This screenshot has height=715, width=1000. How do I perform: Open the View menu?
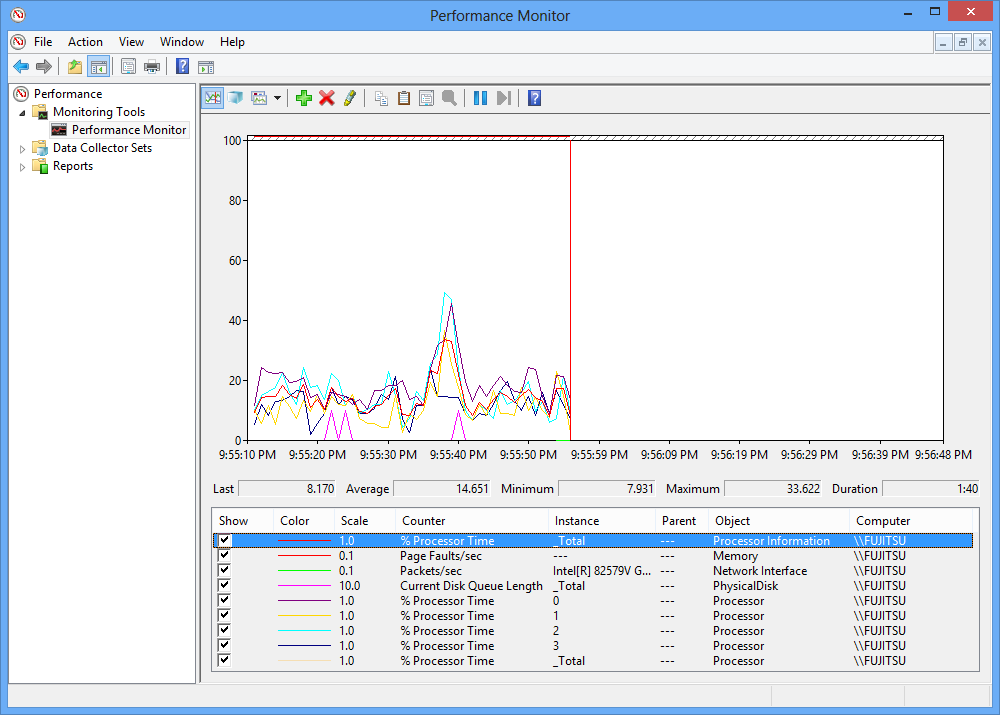coord(131,42)
